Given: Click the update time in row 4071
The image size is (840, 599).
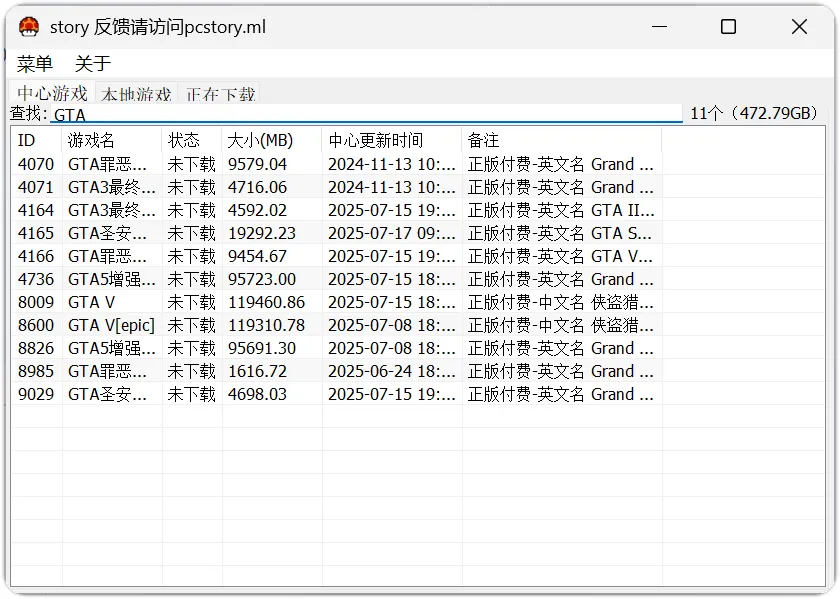Looking at the screenshot, I should coord(392,187).
